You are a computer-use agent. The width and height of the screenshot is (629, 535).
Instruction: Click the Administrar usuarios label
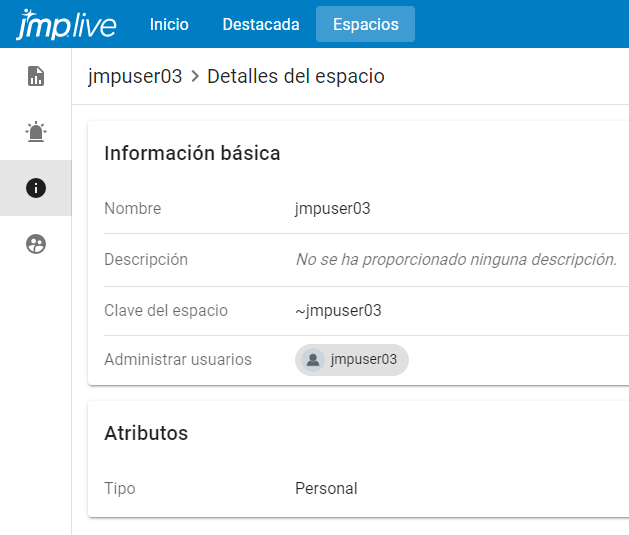coord(178,359)
